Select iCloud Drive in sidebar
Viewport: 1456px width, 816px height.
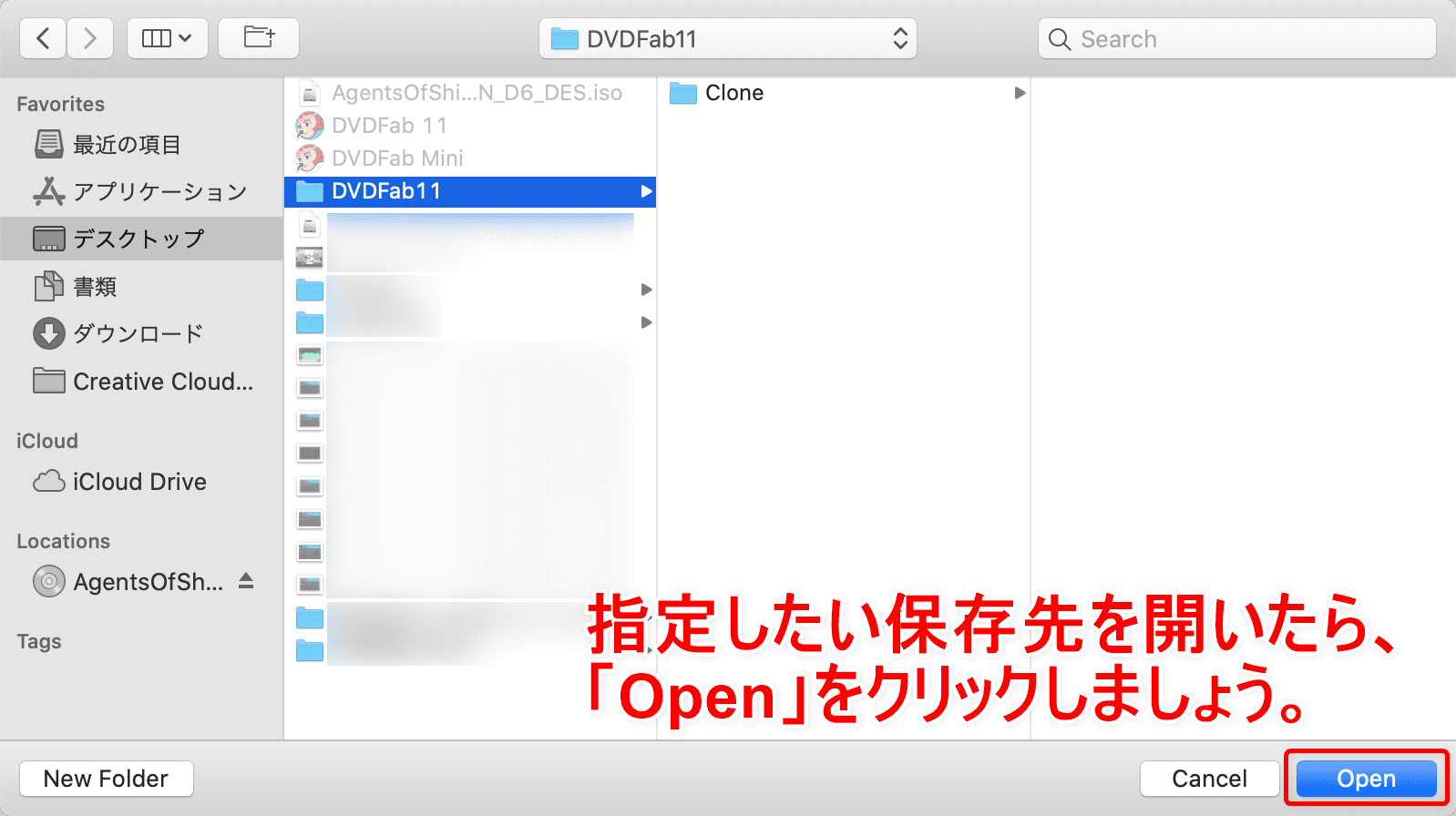tap(141, 481)
